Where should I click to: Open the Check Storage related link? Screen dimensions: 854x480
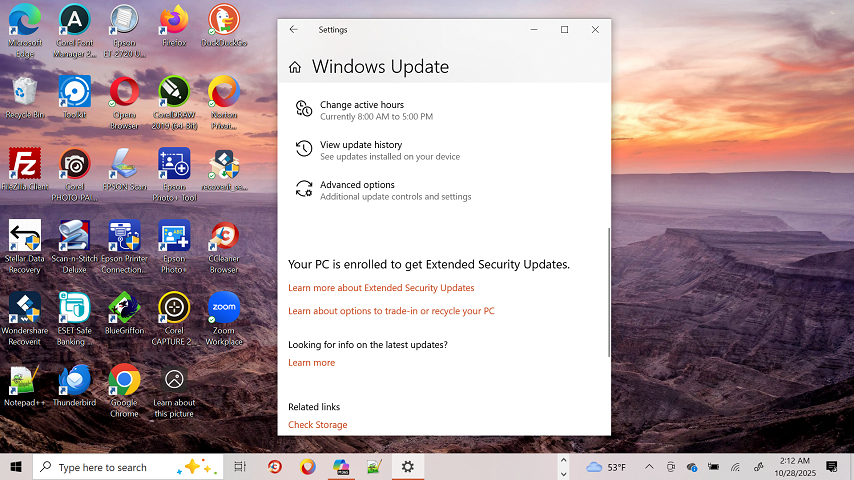(317, 425)
